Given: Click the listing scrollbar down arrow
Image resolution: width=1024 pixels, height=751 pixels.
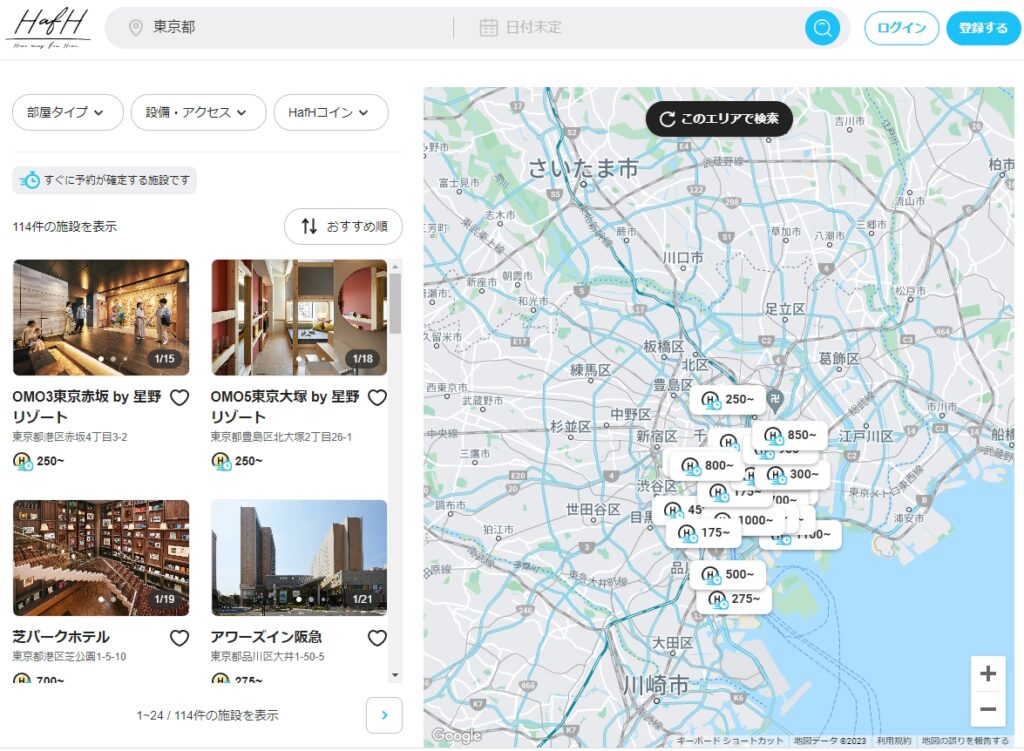Looking at the screenshot, I should 395,675.
